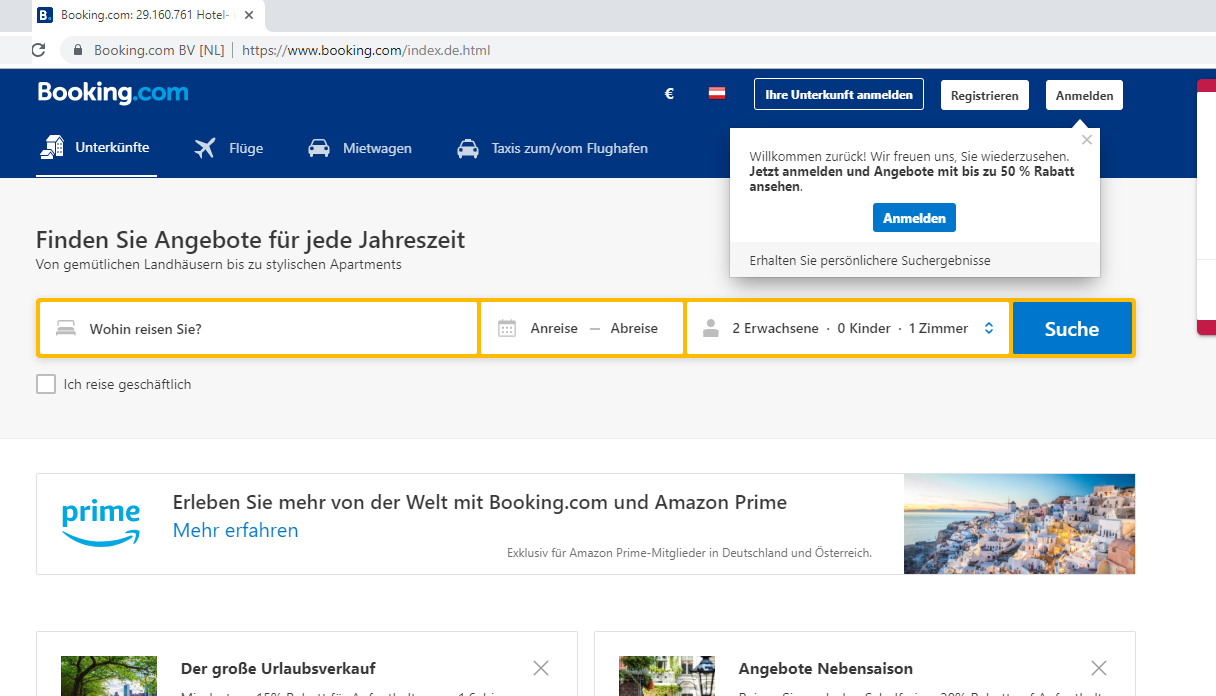The image size is (1216, 696).
Task: Click the Angebote Nebensaison heading
Action: coord(826,668)
